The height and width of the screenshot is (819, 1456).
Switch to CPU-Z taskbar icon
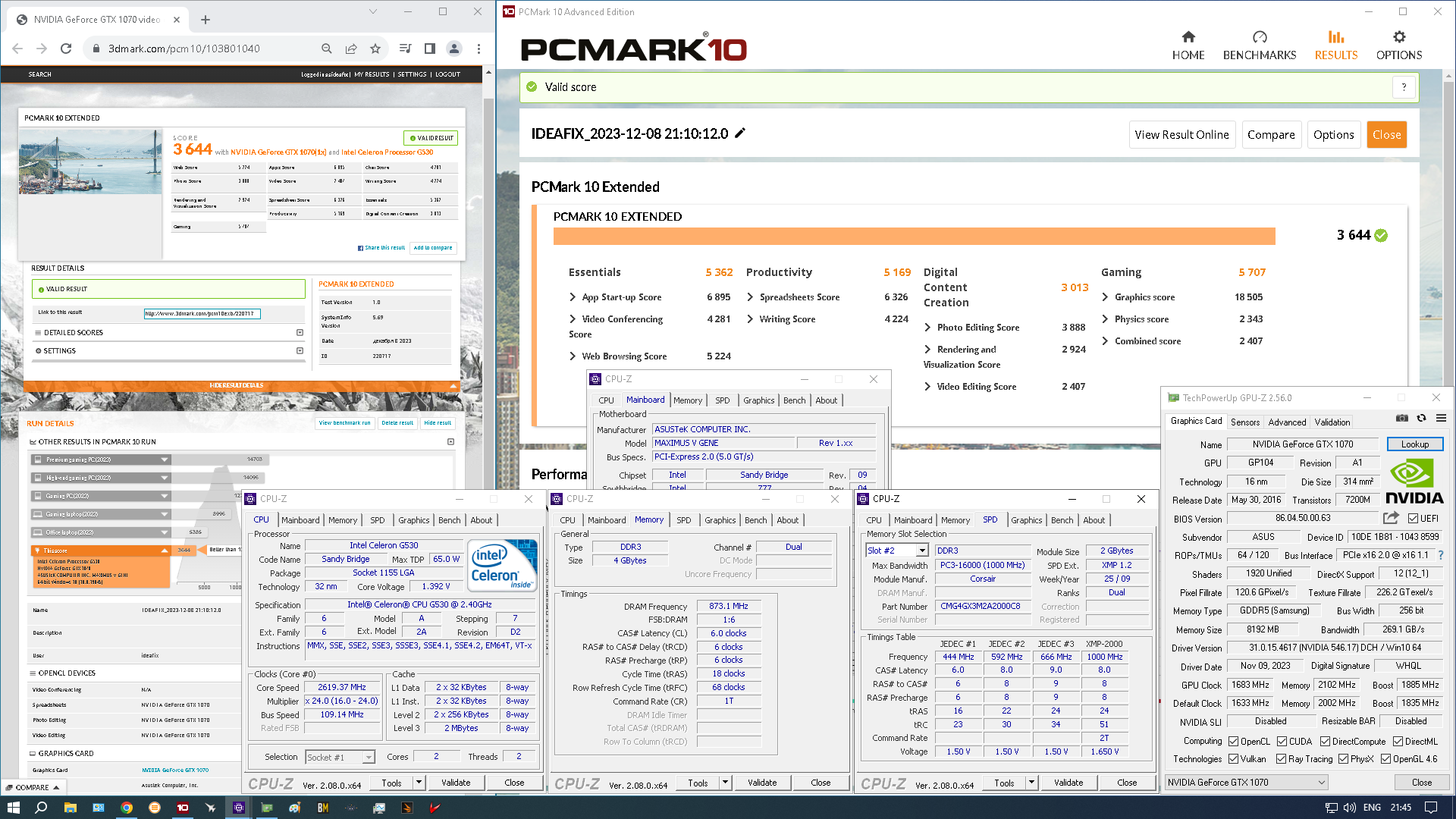coord(239,808)
